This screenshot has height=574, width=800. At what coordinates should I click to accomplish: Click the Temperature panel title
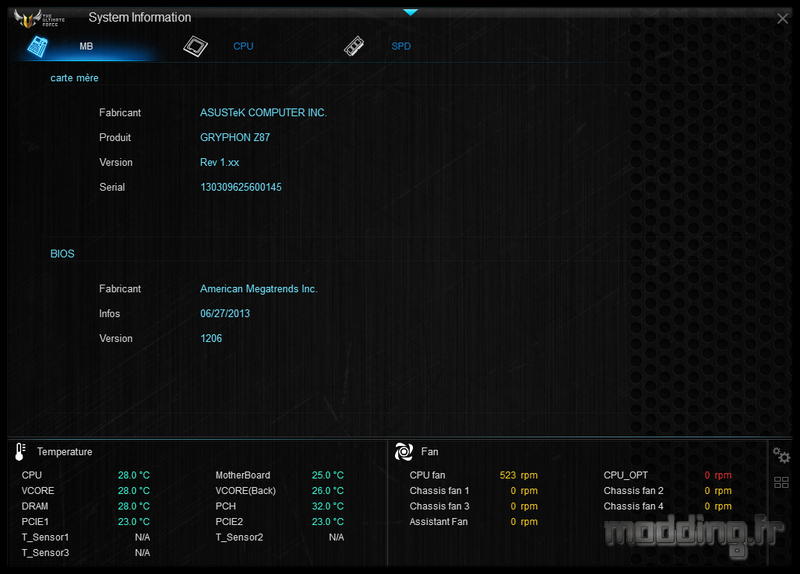point(65,452)
